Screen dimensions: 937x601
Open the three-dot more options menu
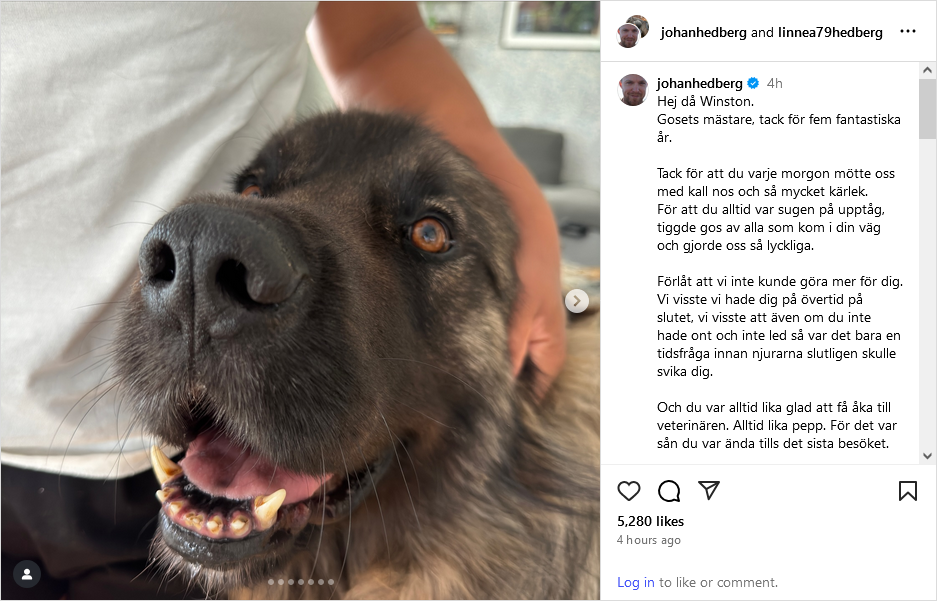click(908, 32)
